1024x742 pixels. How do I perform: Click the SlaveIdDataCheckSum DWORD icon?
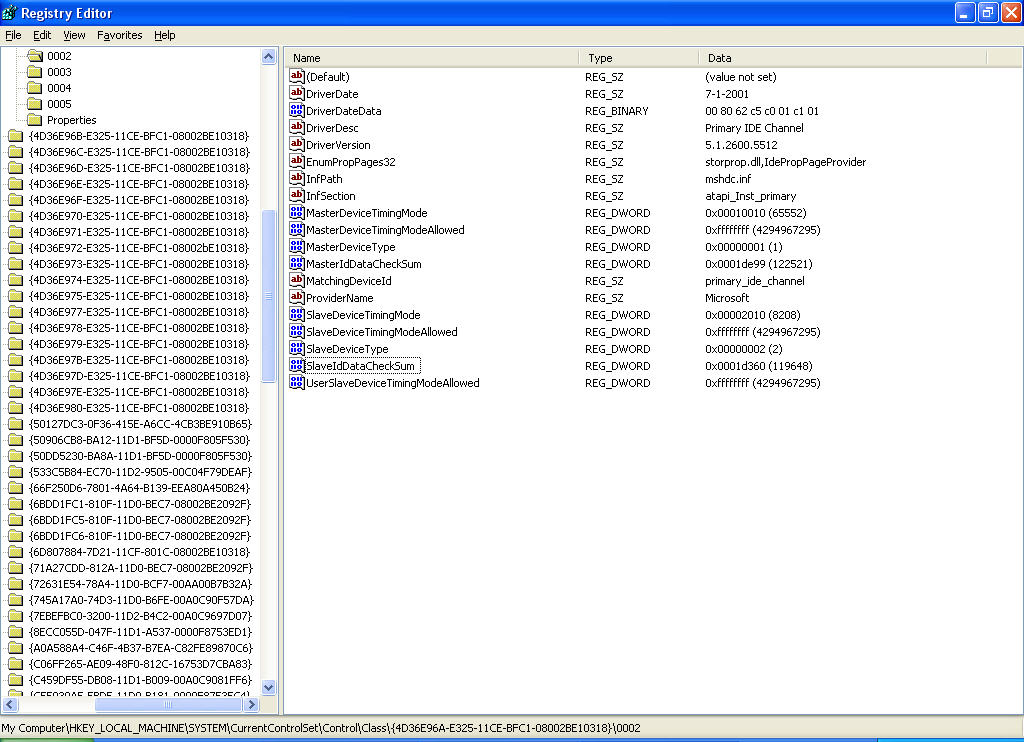click(296, 365)
